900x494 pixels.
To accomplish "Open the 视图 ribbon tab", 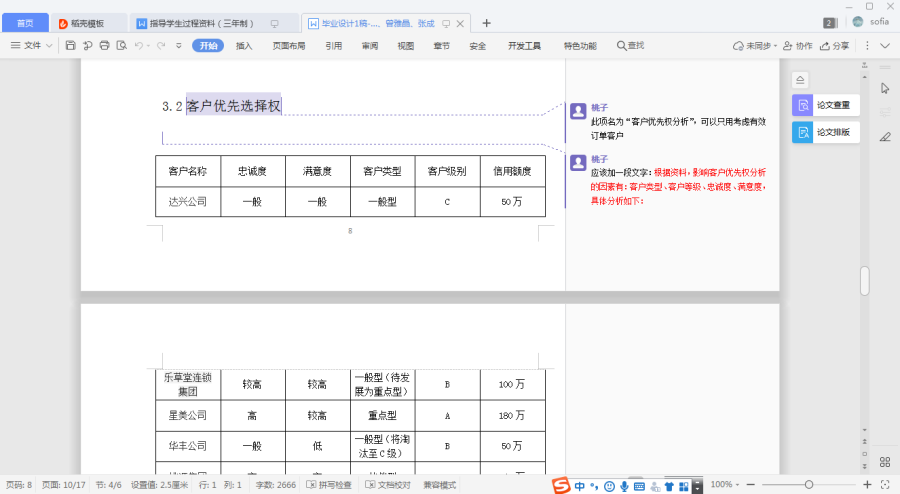I will pyautogui.click(x=406, y=46).
